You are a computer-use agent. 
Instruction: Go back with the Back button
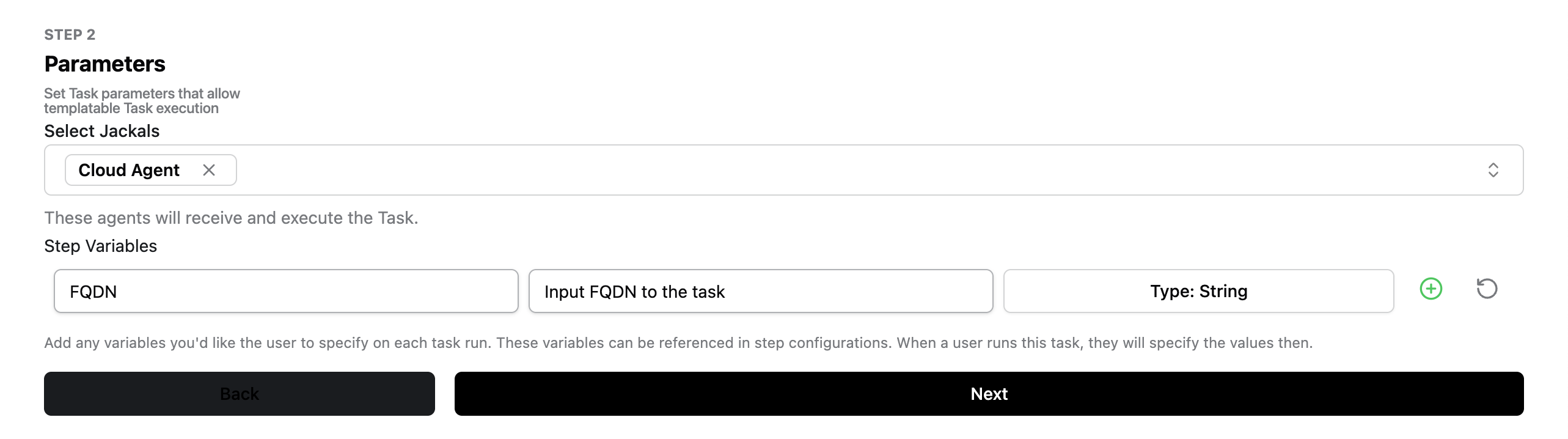pyautogui.click(x=240, y=394)
